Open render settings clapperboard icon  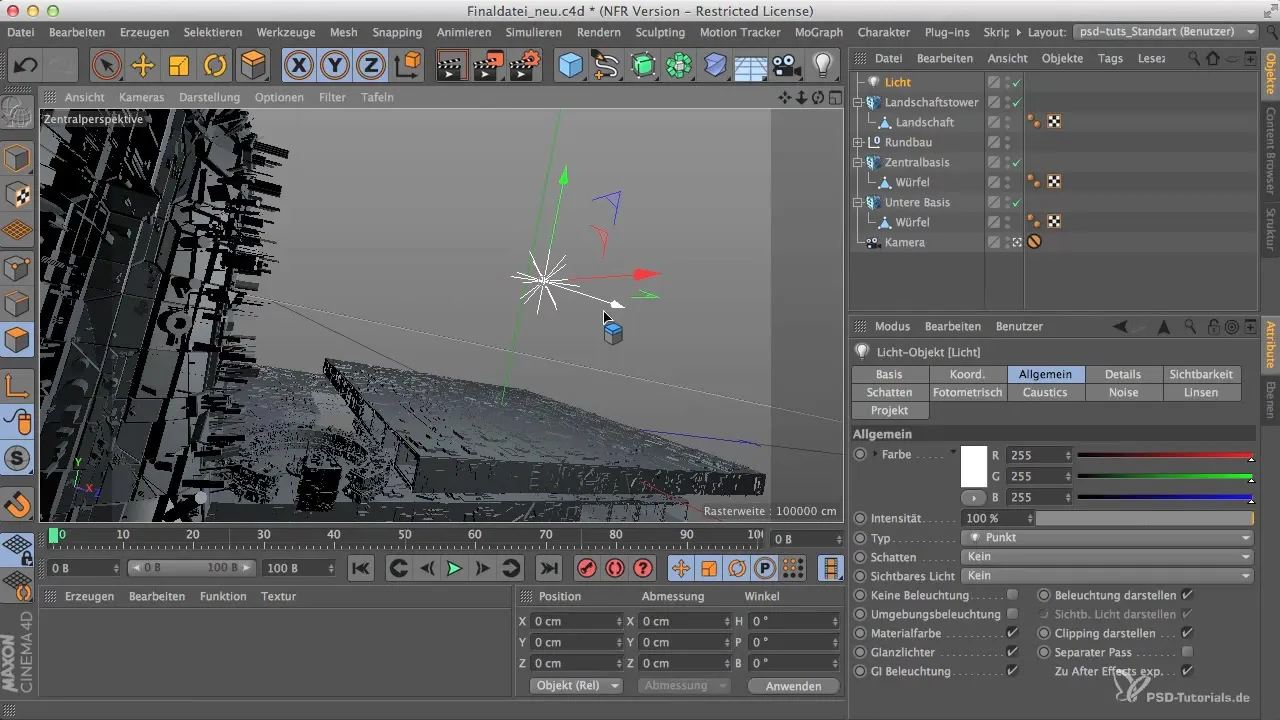(524, 66)
